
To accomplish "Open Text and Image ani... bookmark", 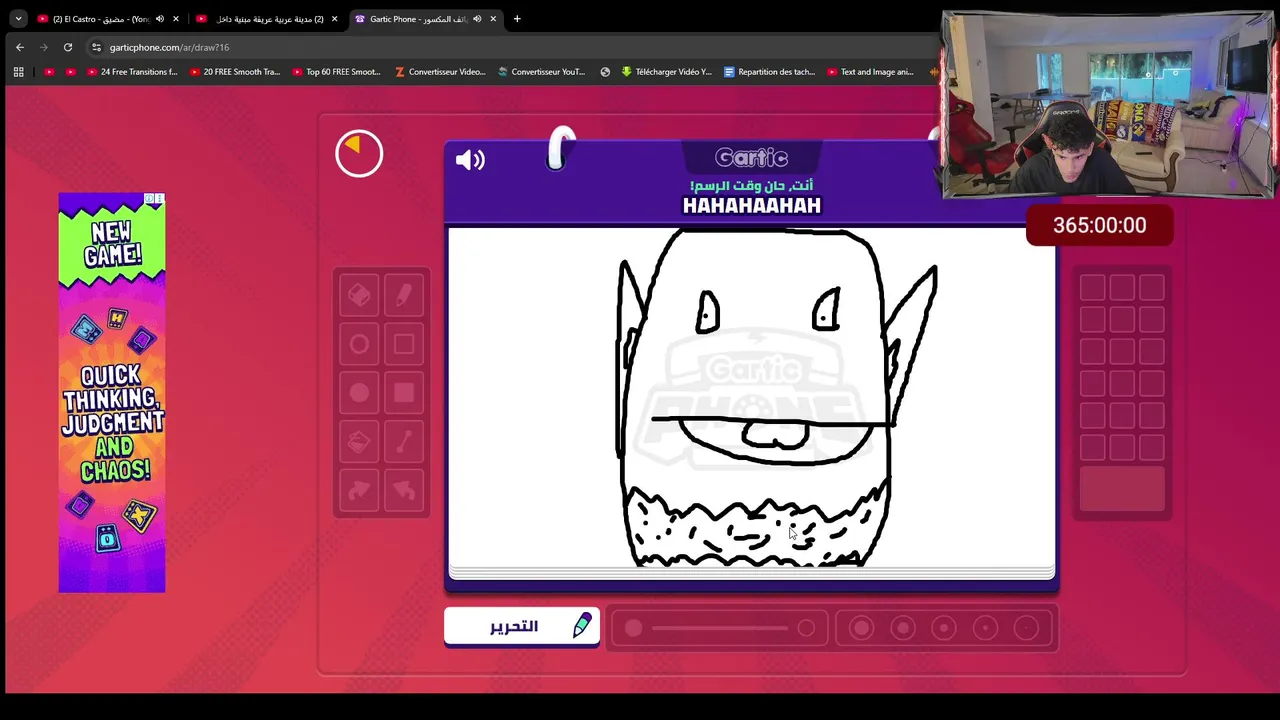I will point(871,72).
